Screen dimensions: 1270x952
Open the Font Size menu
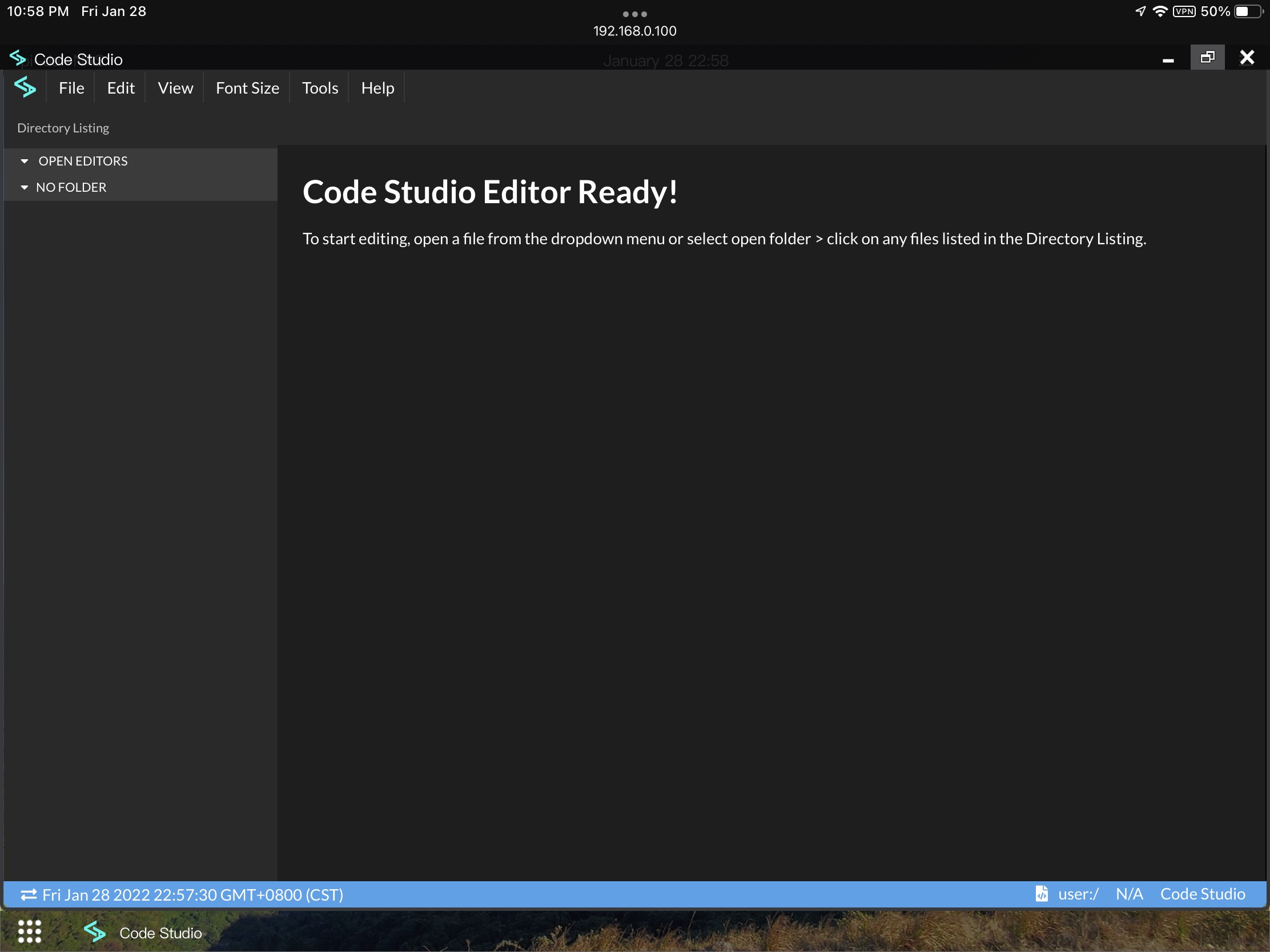247,88
